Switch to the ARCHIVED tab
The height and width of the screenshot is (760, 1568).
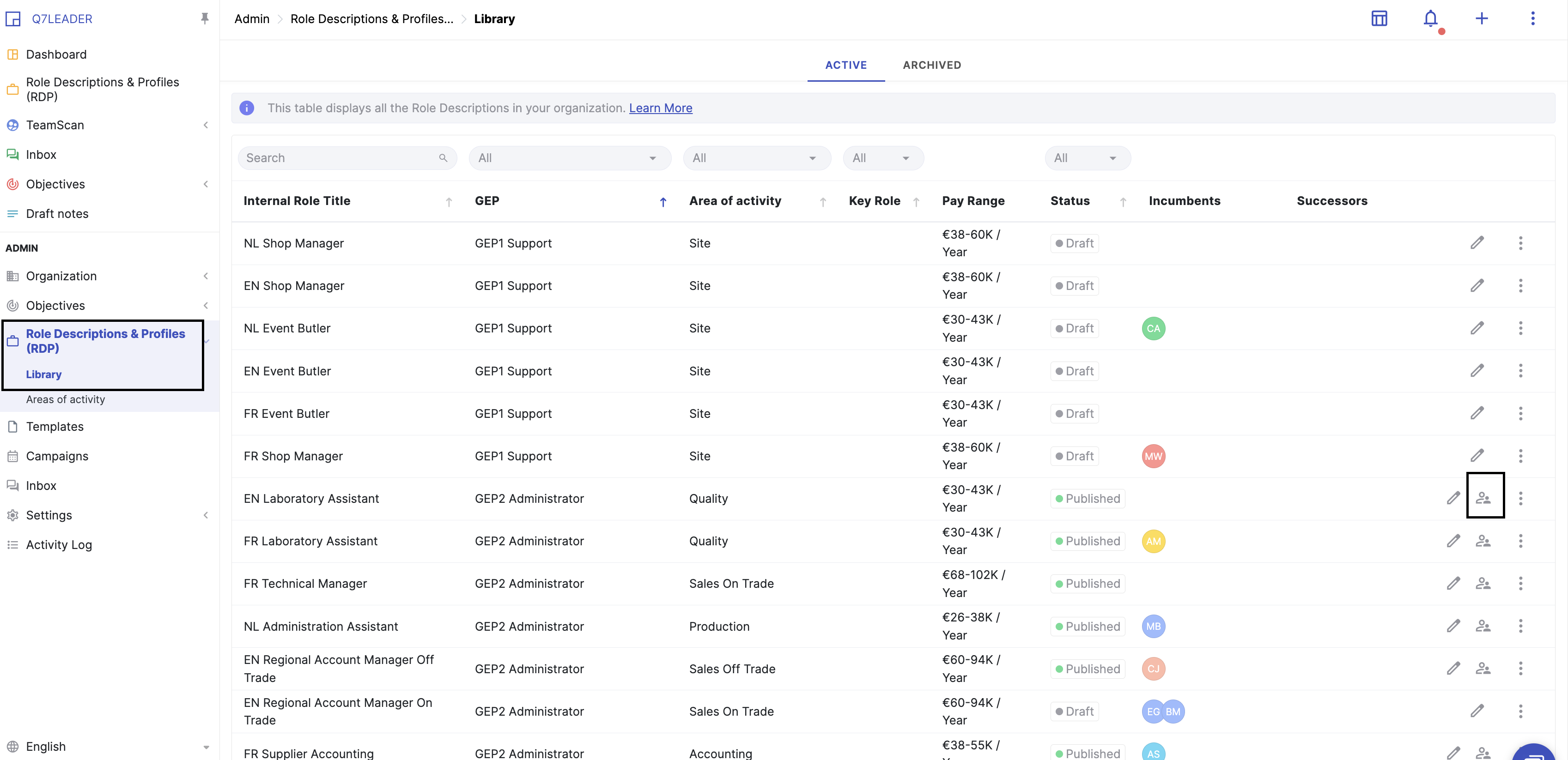pyautogui.click(x=931, y=65)
